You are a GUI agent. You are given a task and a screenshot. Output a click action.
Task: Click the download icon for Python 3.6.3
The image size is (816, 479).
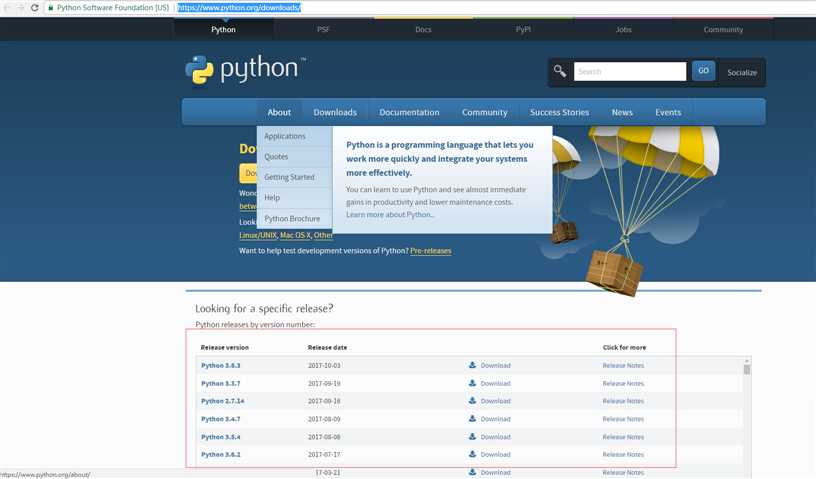[x=473, y=365]
